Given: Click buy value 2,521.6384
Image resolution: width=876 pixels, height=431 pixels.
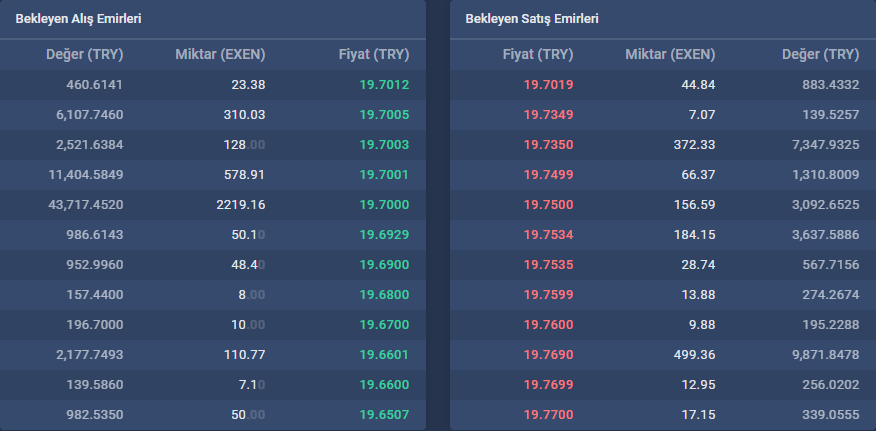Looking at the screenshot, I should click(x=89, y=145).
